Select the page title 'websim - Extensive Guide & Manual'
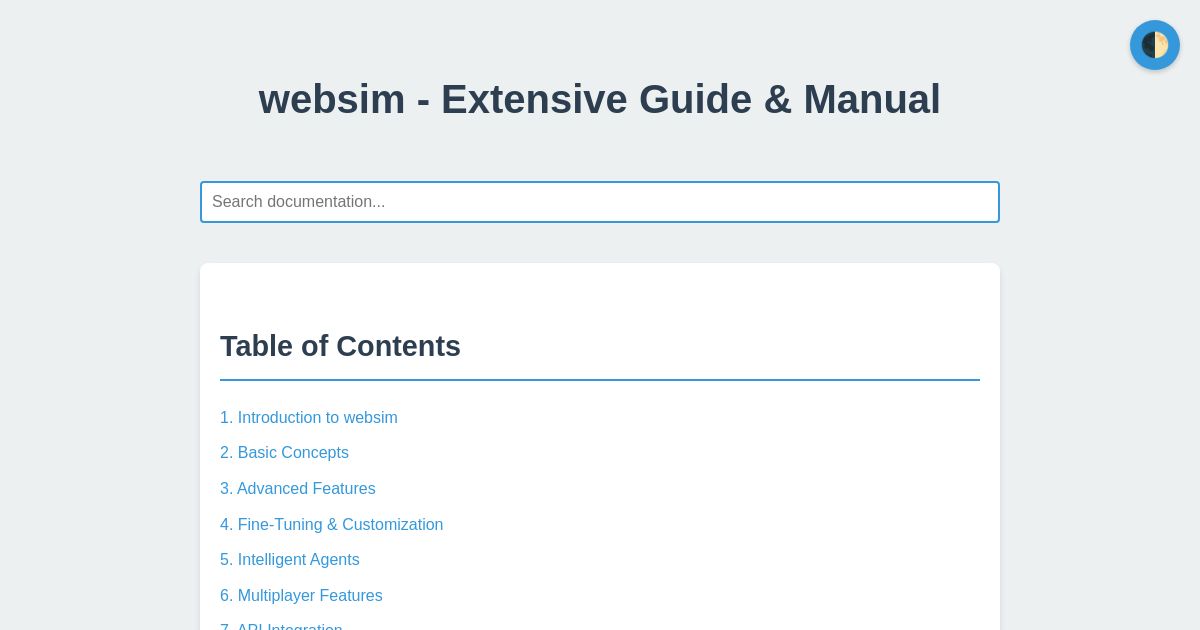1200x630 pixels. coord(600,99)
